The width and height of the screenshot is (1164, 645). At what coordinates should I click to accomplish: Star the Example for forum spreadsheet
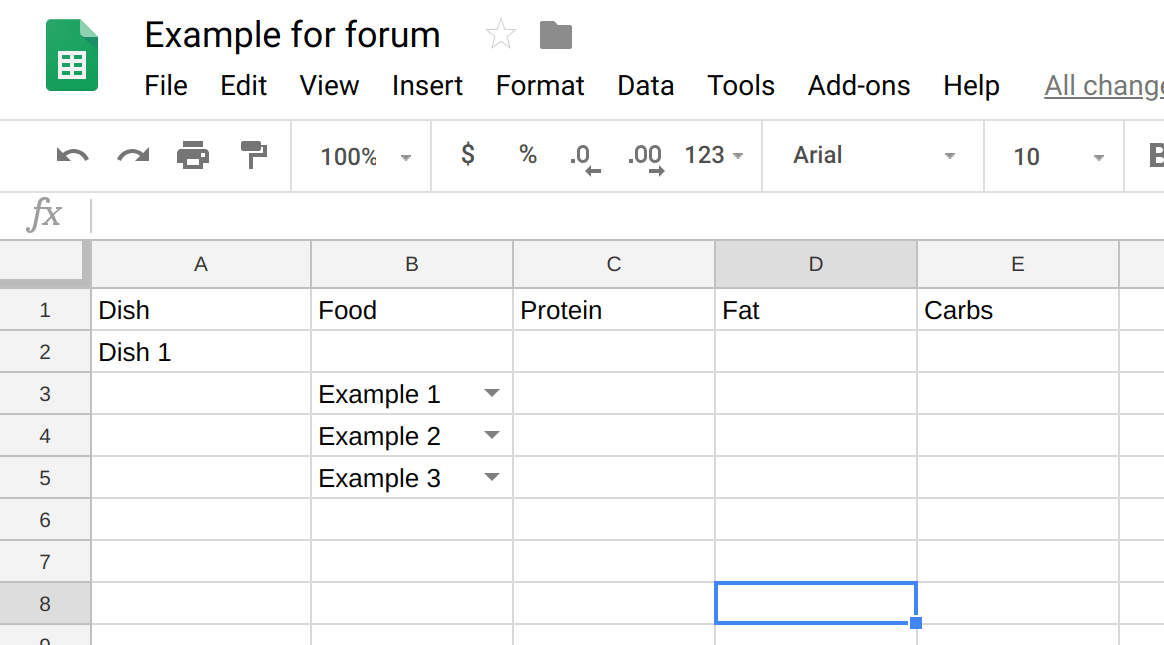(x=500, y=34)
